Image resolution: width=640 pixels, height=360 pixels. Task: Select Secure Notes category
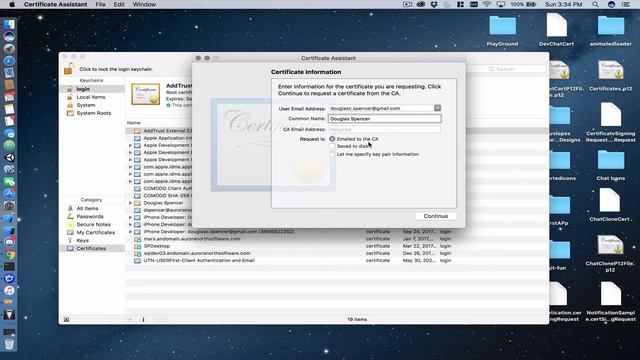click(x=92, y=224)
